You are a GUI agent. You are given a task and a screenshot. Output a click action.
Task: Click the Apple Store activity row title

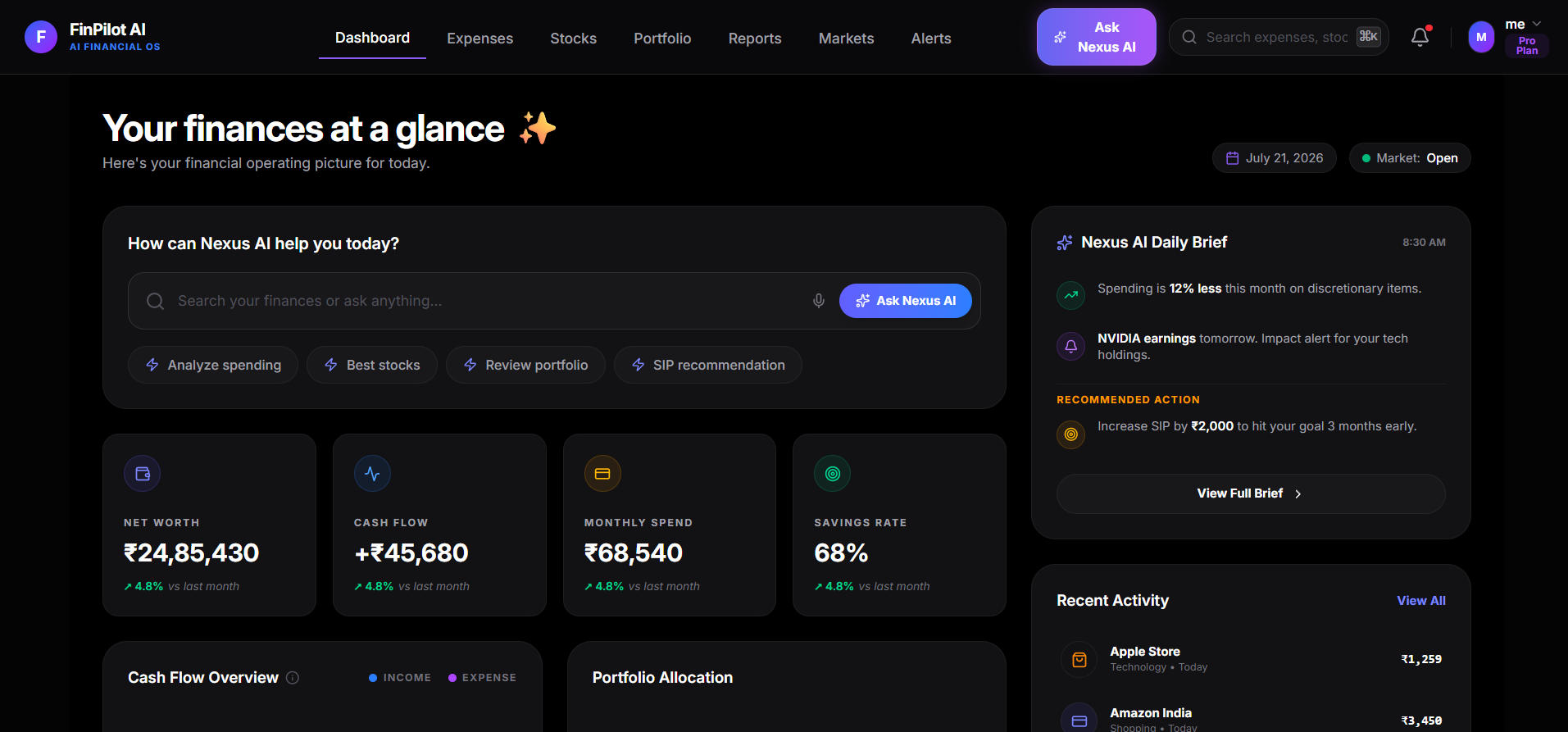point(1144,652)
